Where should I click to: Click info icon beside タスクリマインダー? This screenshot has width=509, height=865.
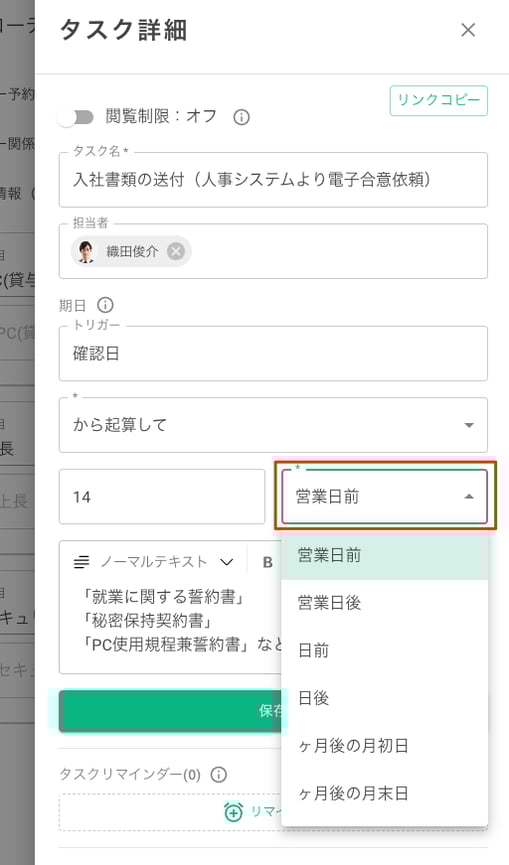(219, 775)
